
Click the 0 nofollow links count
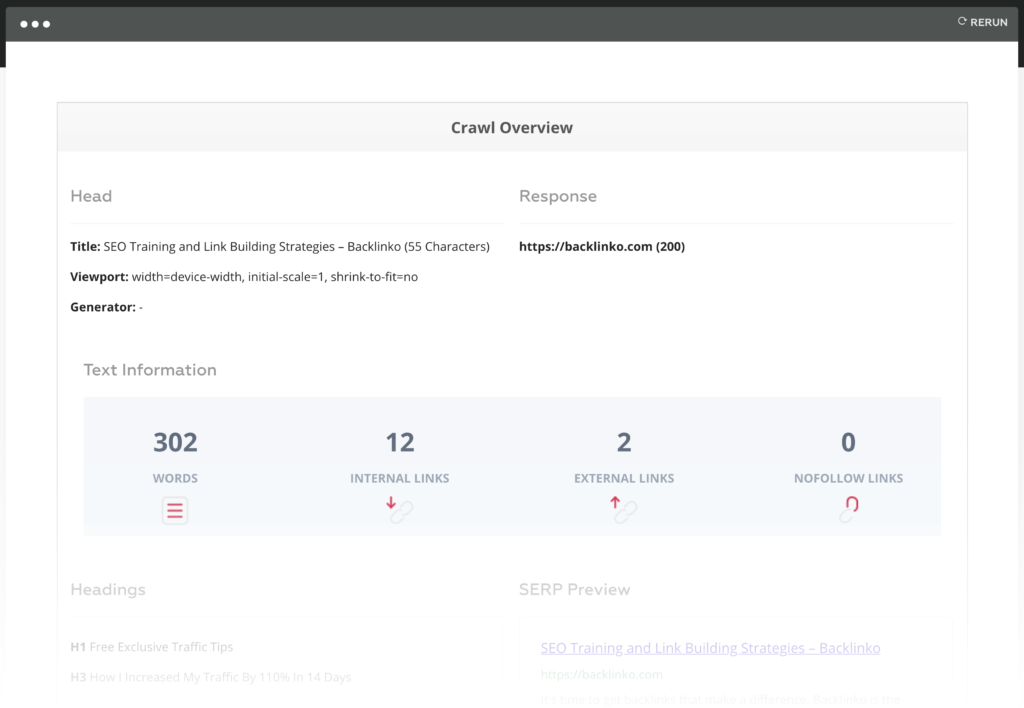[x=848, y=442]
